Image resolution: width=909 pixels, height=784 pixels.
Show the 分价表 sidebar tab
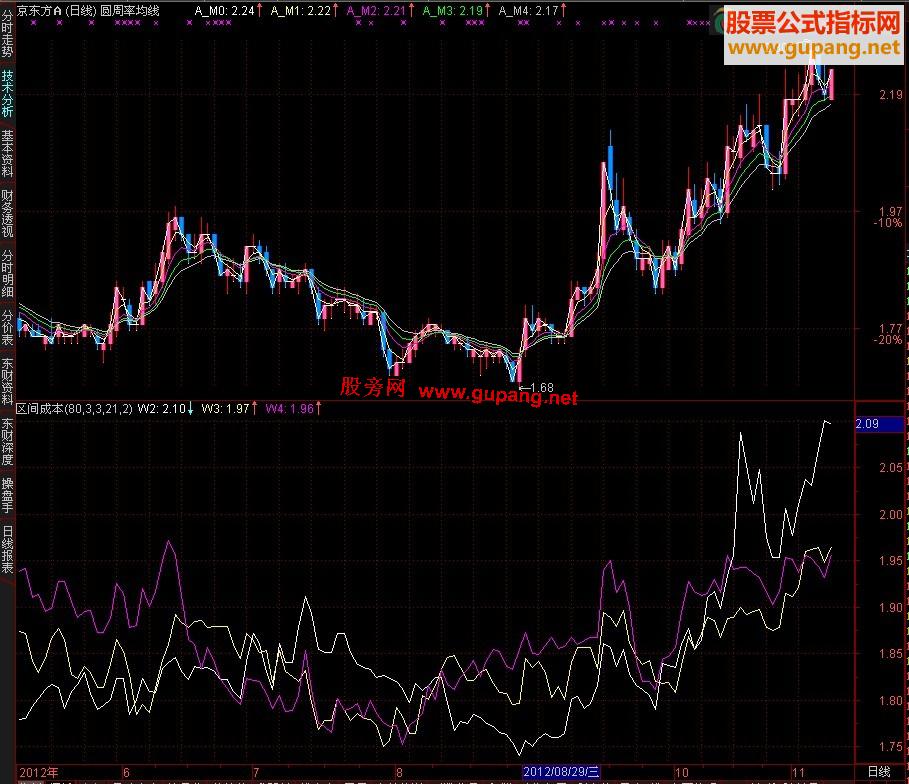tap(7, 327)
